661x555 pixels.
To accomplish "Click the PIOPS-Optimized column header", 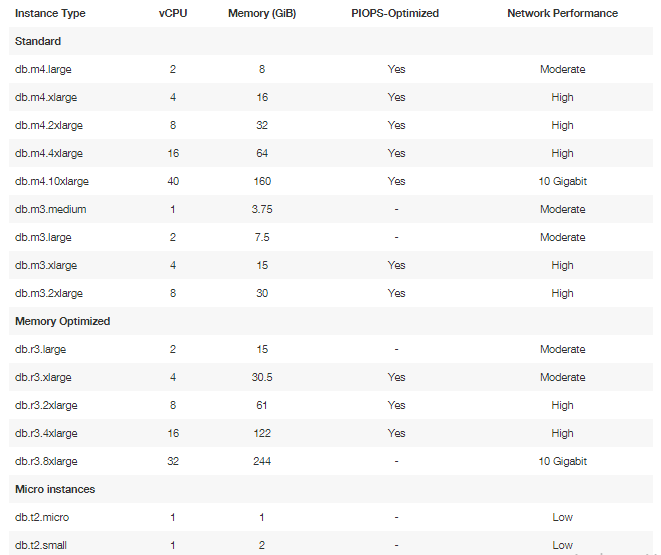I will point(396,13).
